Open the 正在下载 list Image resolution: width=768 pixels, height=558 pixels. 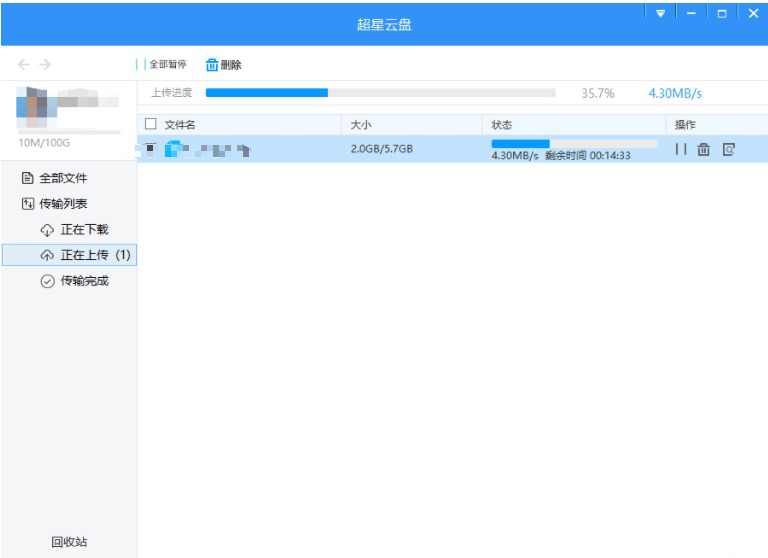pyautogui.click(x=74, y=229)
